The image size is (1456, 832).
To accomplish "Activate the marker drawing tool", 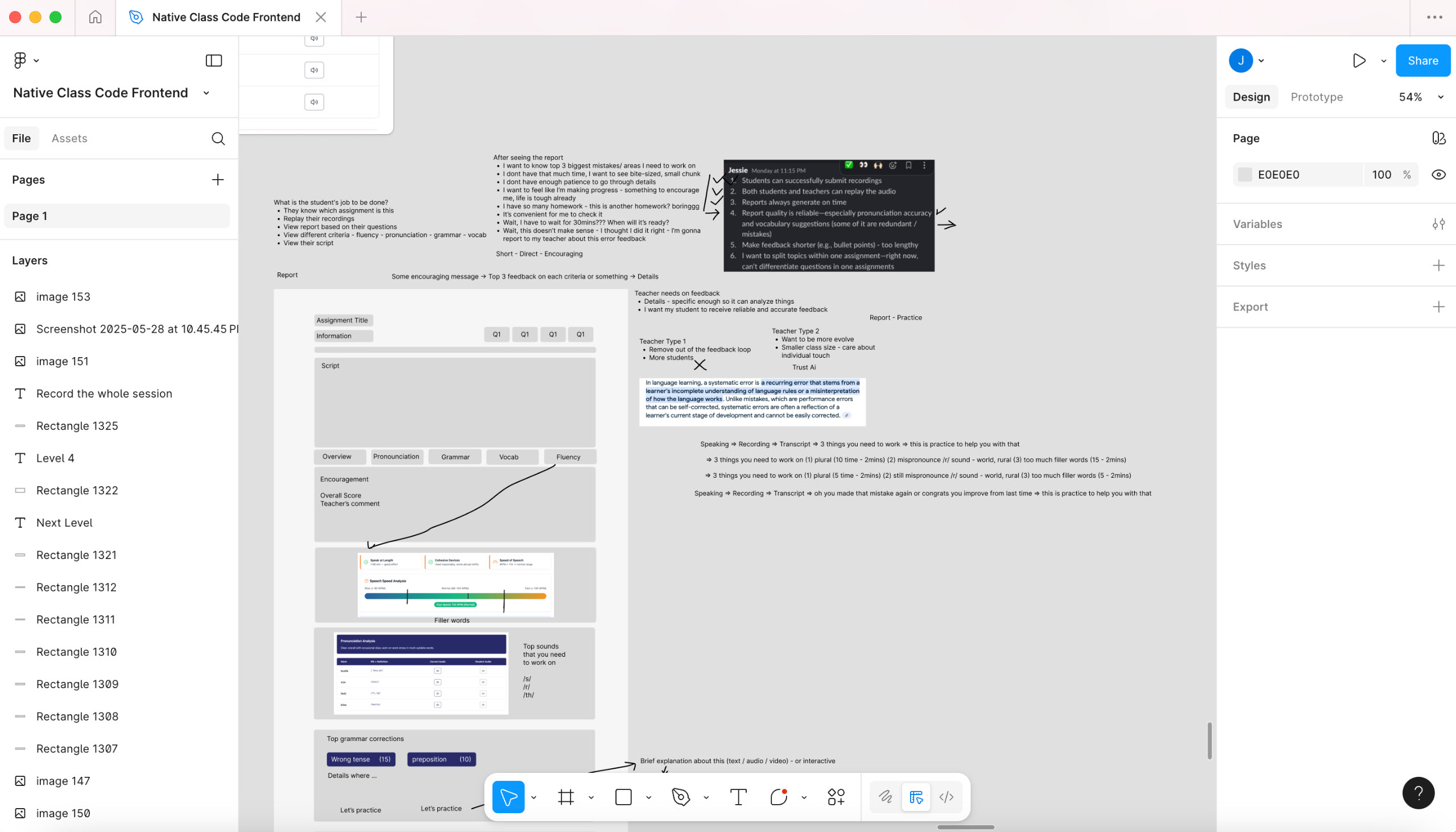I will click(x=884, y=797).
